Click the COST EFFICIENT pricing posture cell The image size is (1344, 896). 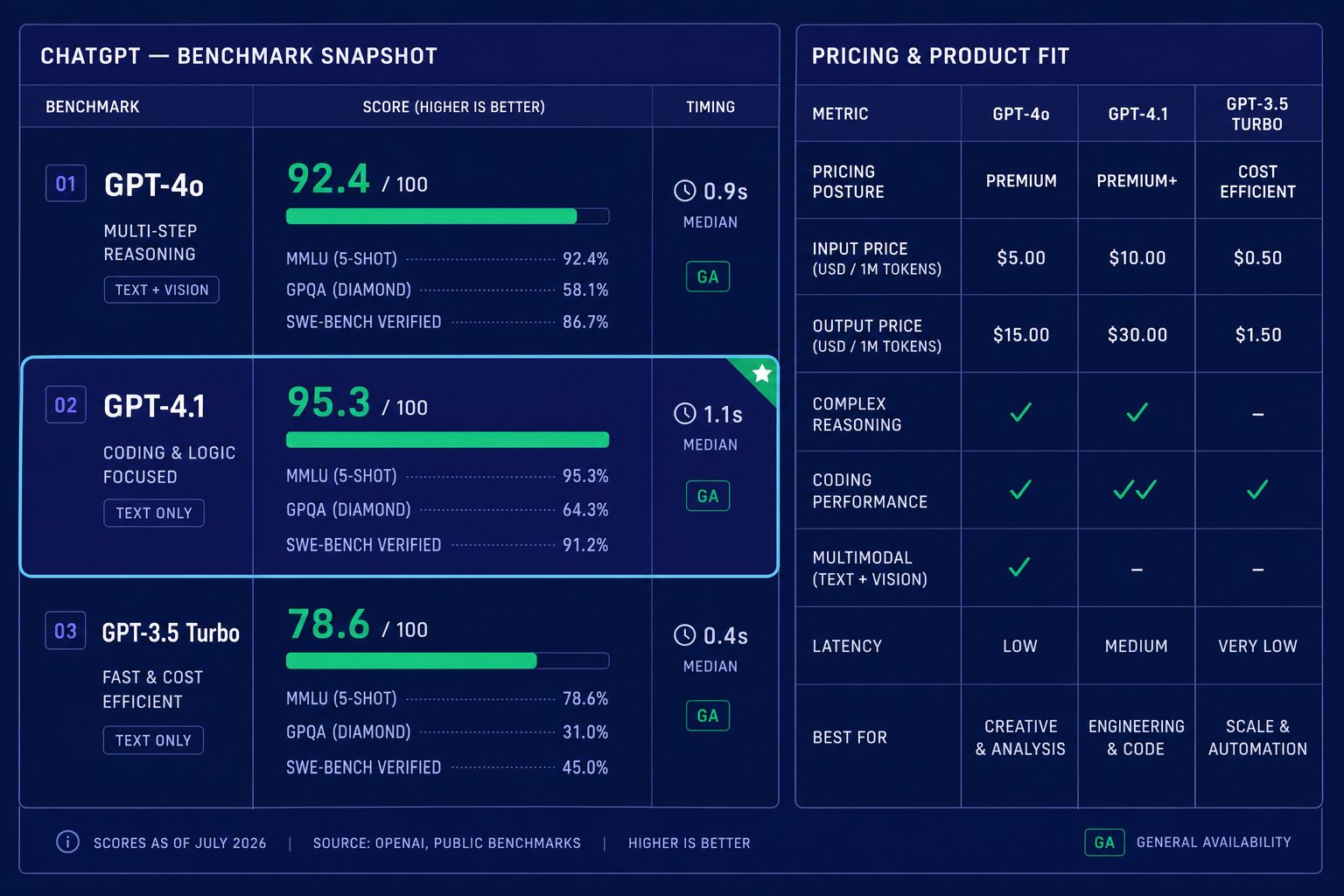point(1257,182)
